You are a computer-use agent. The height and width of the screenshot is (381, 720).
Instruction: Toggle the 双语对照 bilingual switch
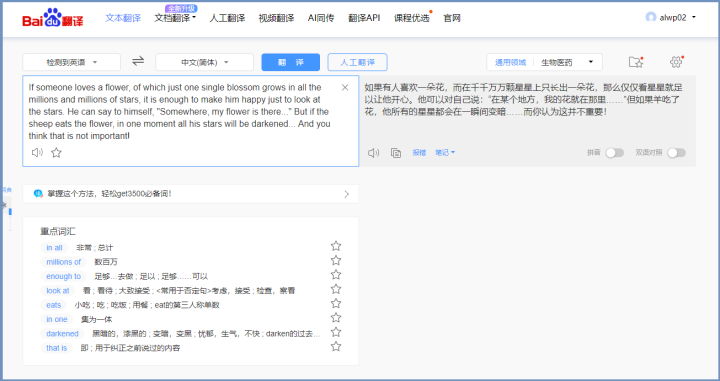676,153
